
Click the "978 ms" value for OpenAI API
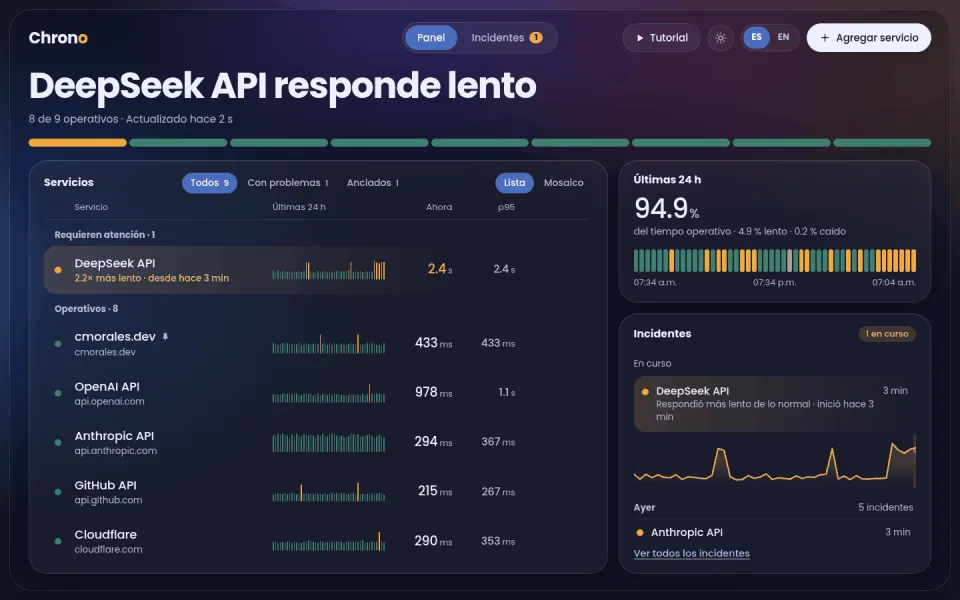click(433, 392)
